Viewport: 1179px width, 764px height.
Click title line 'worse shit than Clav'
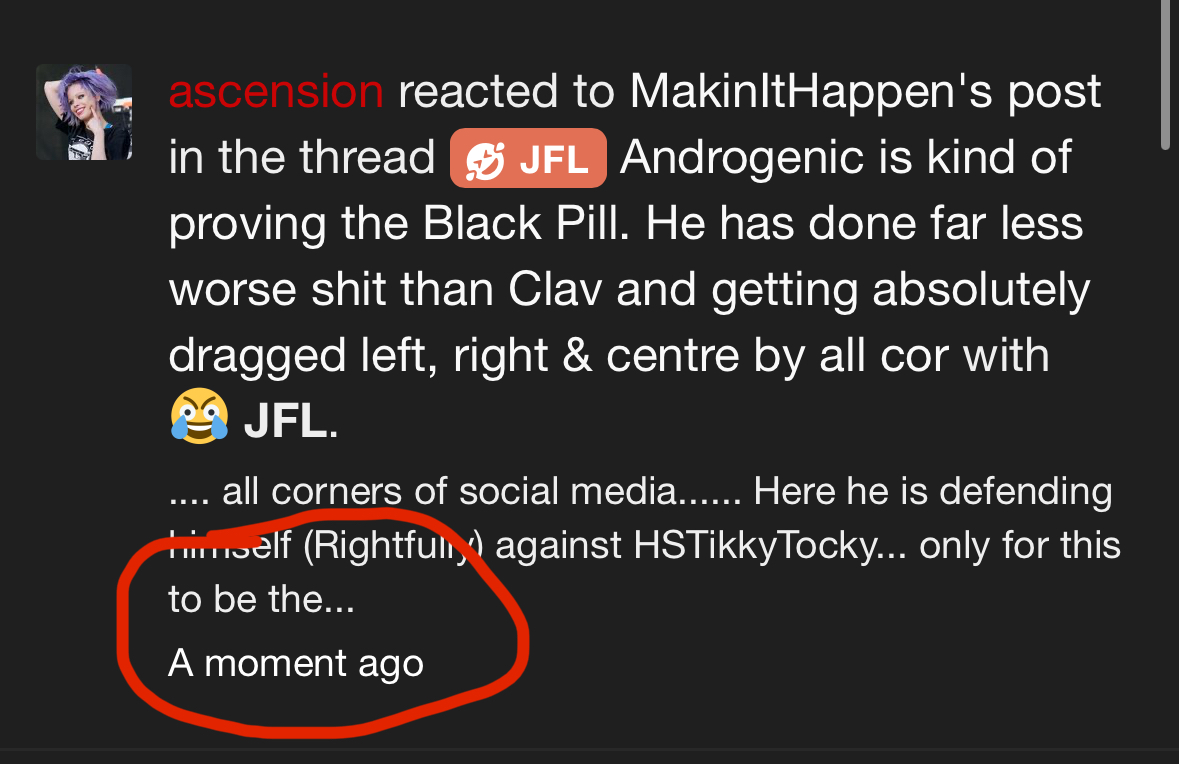385,289
